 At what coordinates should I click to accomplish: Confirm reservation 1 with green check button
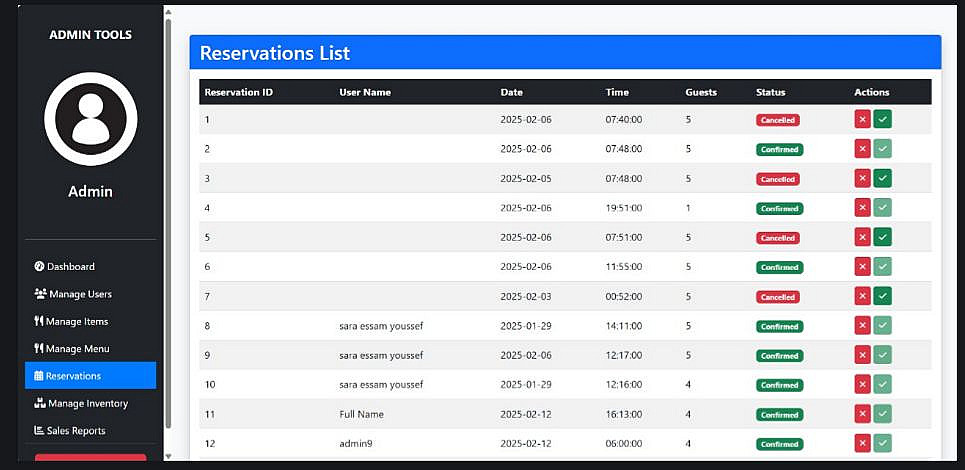click(x=883, y=119)
